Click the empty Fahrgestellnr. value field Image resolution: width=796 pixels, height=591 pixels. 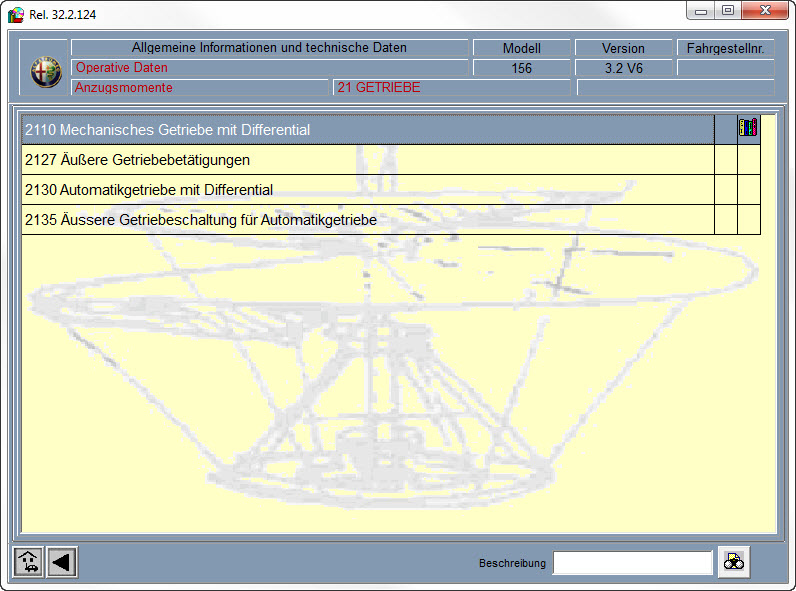pos(725,68)
